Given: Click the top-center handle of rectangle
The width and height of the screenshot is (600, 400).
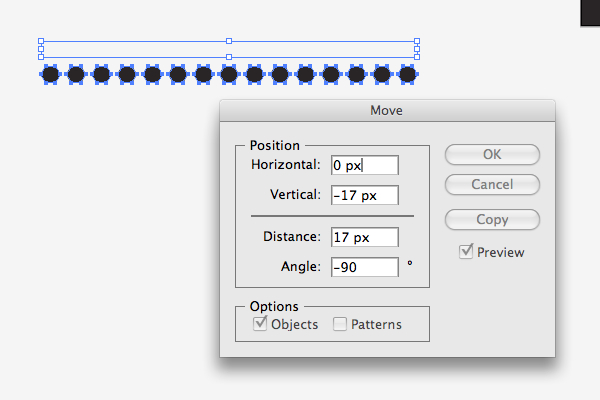Looking at the screenshot, I should tap(229, 41).
